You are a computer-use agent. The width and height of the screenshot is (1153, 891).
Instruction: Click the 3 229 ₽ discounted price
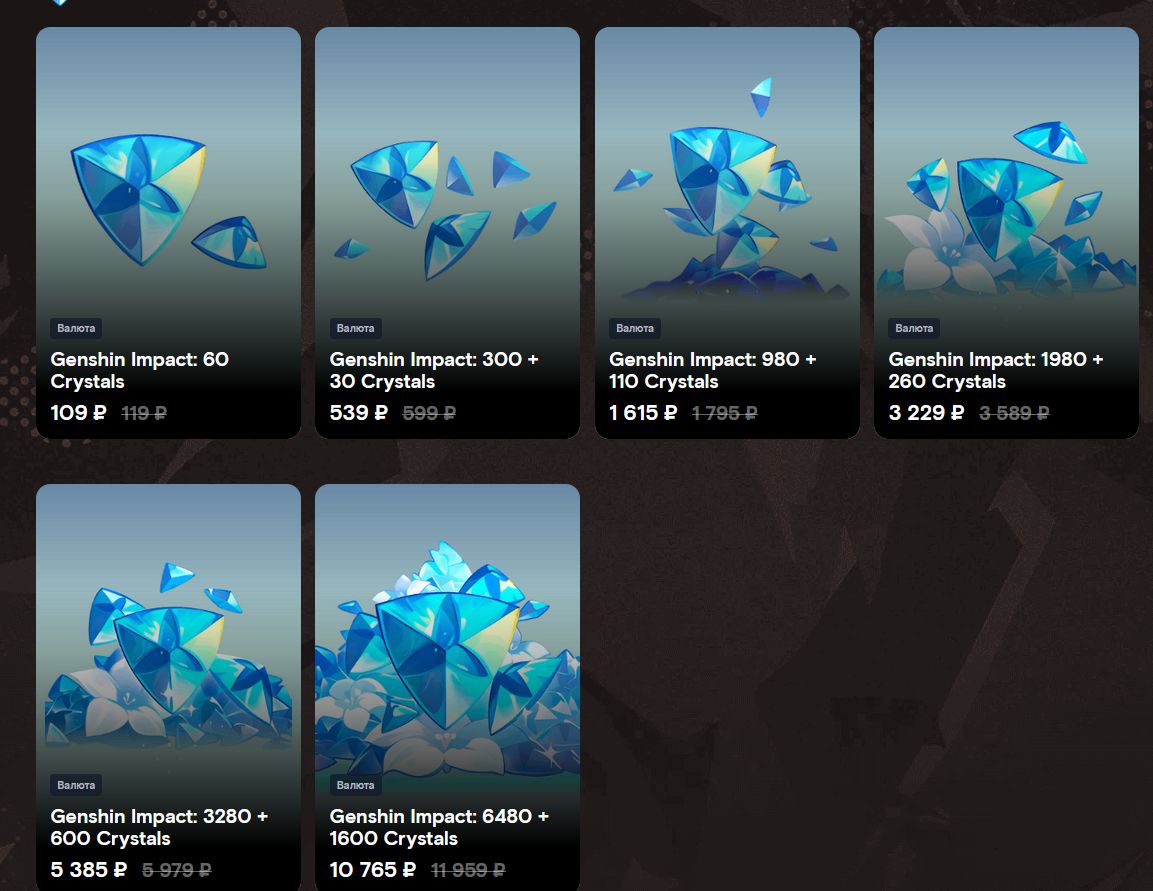pyautogui.click(x=926, y=413)
